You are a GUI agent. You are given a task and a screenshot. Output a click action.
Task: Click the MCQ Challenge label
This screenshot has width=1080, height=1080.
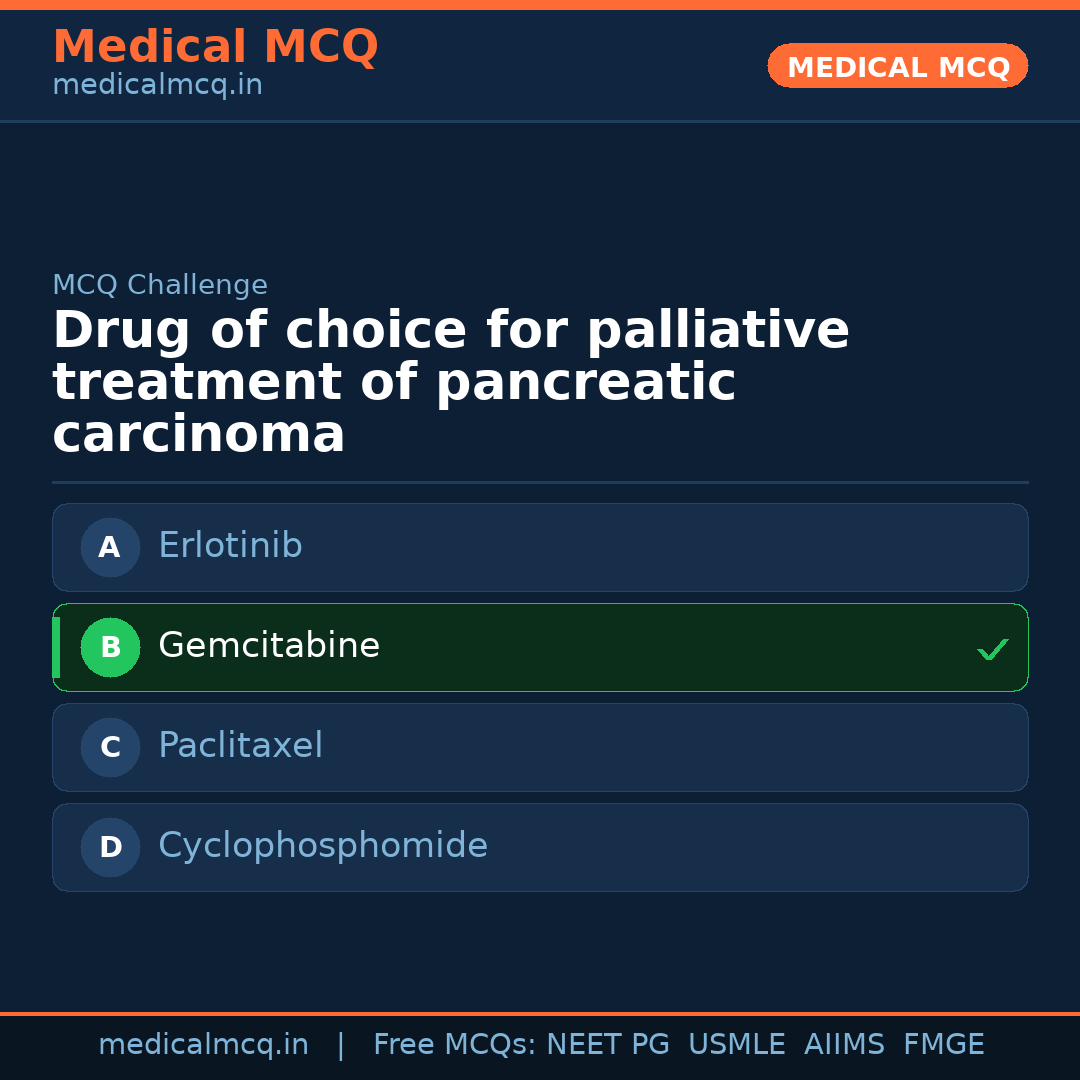click(x=160, y=285)
